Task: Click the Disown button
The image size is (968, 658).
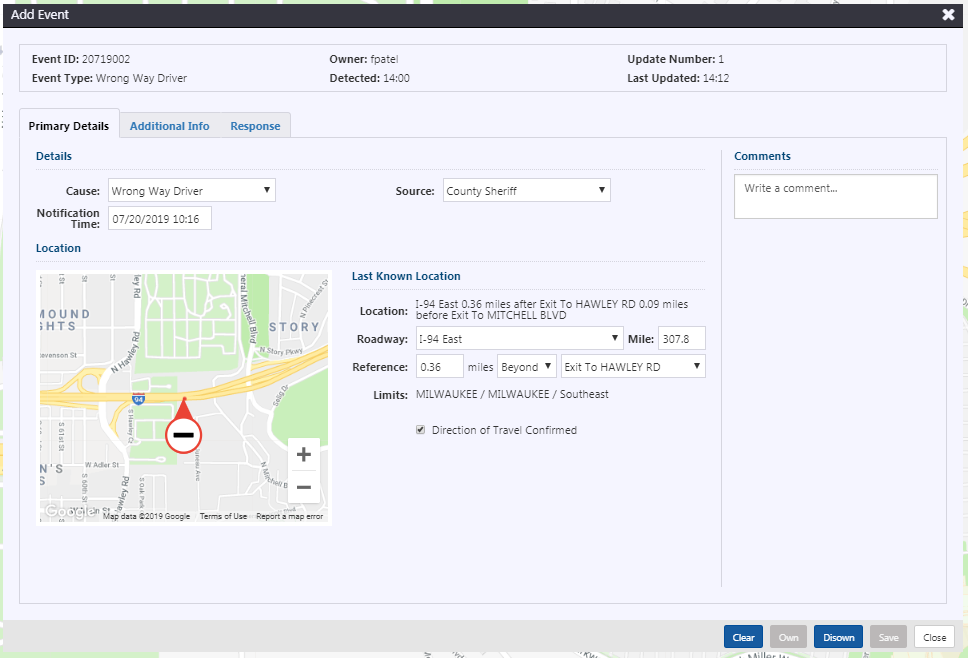Action: pyautogui.click(x=838, y=637)
